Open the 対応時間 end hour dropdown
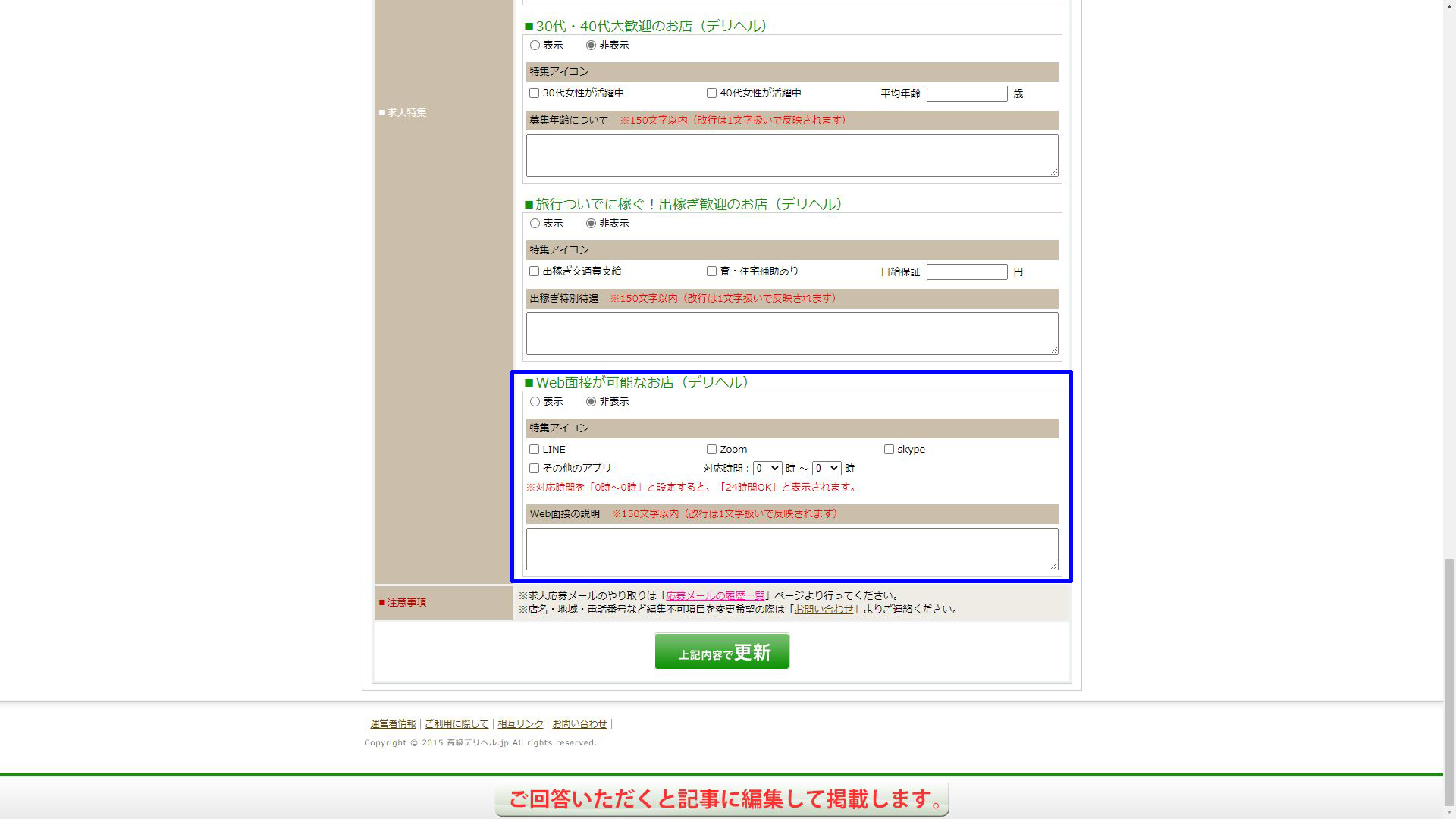The height and width of the screenshot is (819, 1456). [x=826, y=468]
